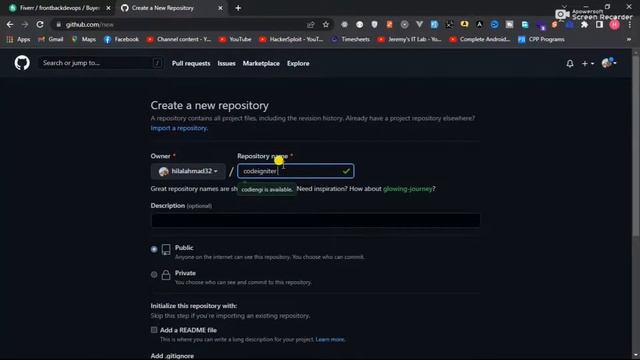Image resolution: width=640 pixels, height=360 pixels.
Task: Click the Learn more link
Action: click(x=330, y=340)
